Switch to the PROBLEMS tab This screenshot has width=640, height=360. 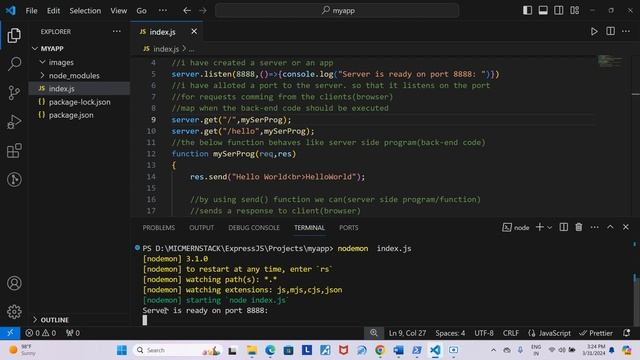(x=158, y=228)
